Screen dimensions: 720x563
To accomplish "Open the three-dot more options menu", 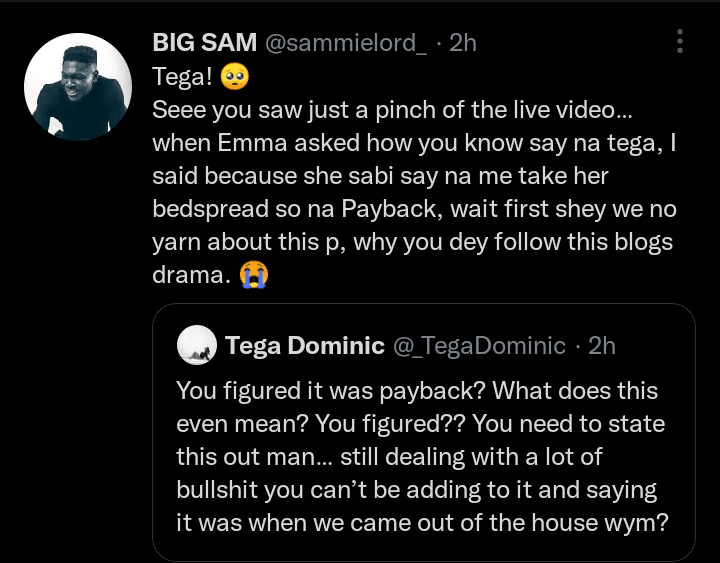I will click(x=680, y=41).
